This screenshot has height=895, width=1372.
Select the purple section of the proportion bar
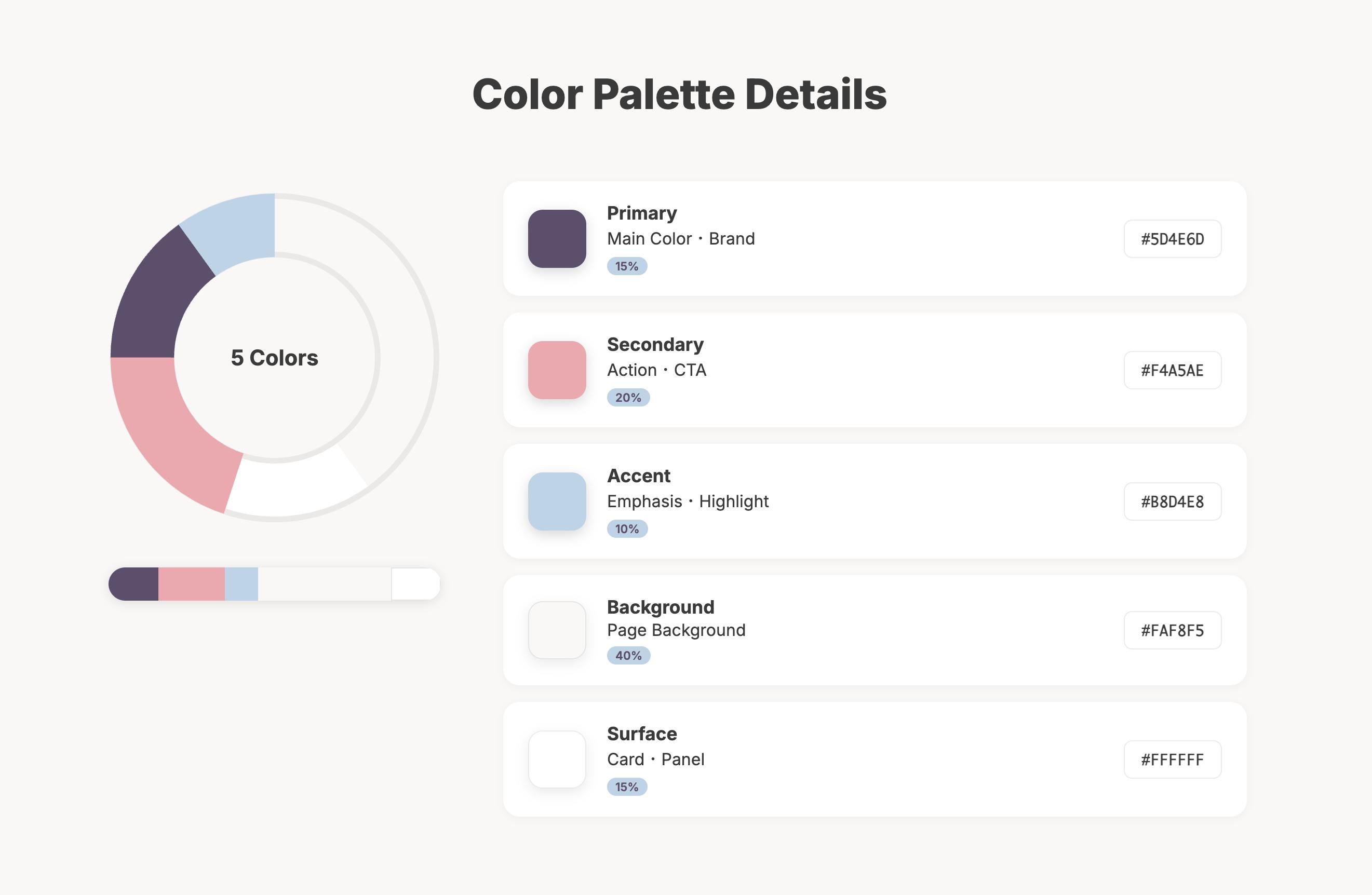136,585
